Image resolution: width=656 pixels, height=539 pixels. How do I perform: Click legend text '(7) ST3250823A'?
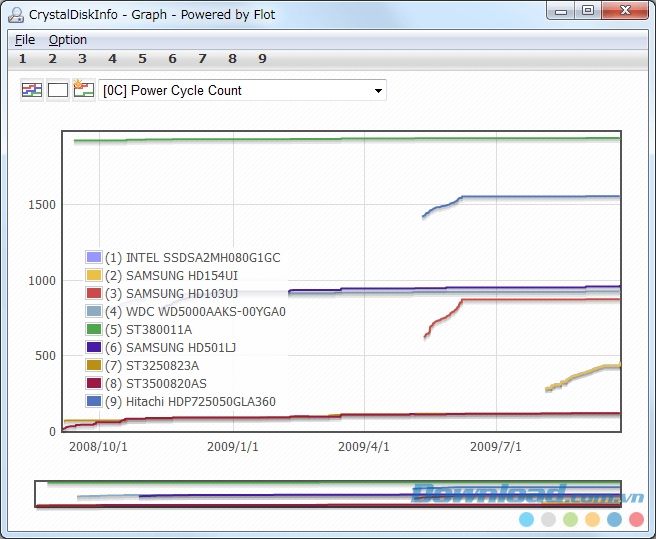coord(152,366)
